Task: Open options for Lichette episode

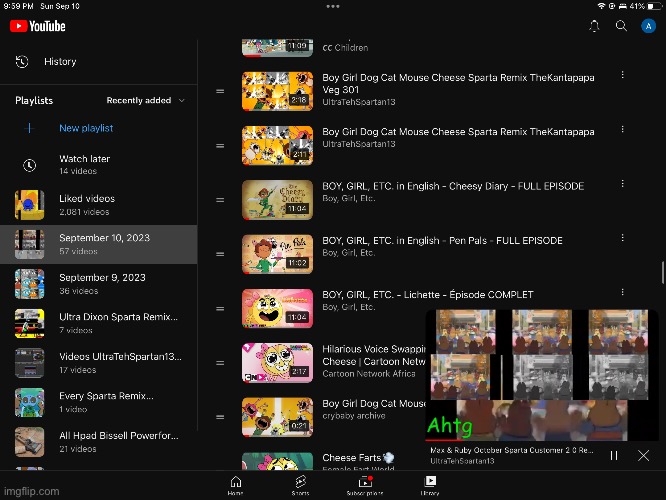Action: click(622, 292)
